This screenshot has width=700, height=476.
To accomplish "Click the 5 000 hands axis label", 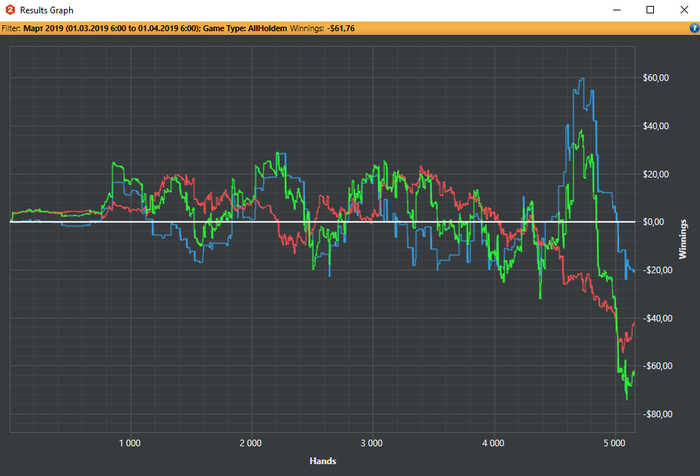I will (614, 441).
